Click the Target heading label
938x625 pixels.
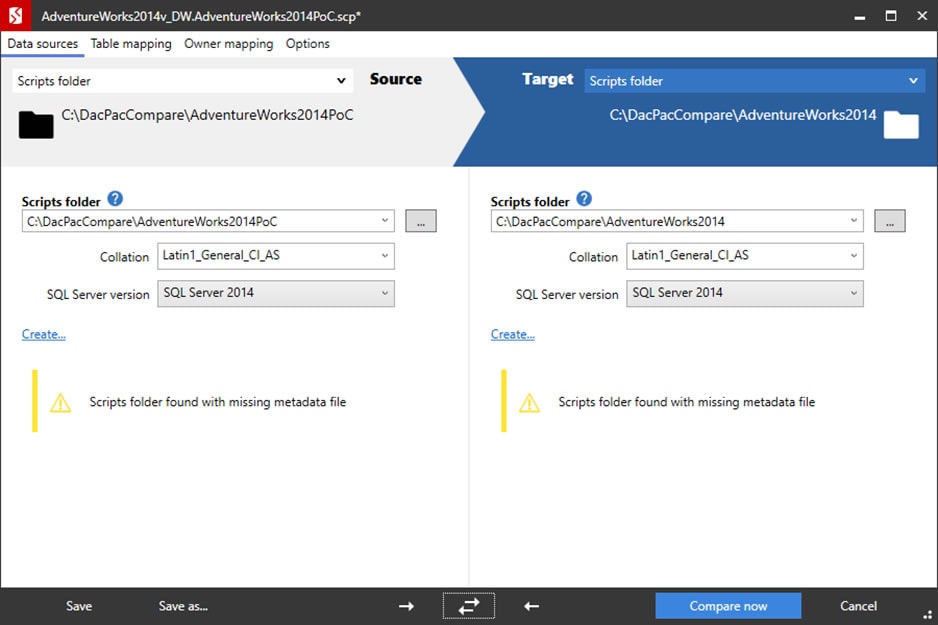[547, 79]
